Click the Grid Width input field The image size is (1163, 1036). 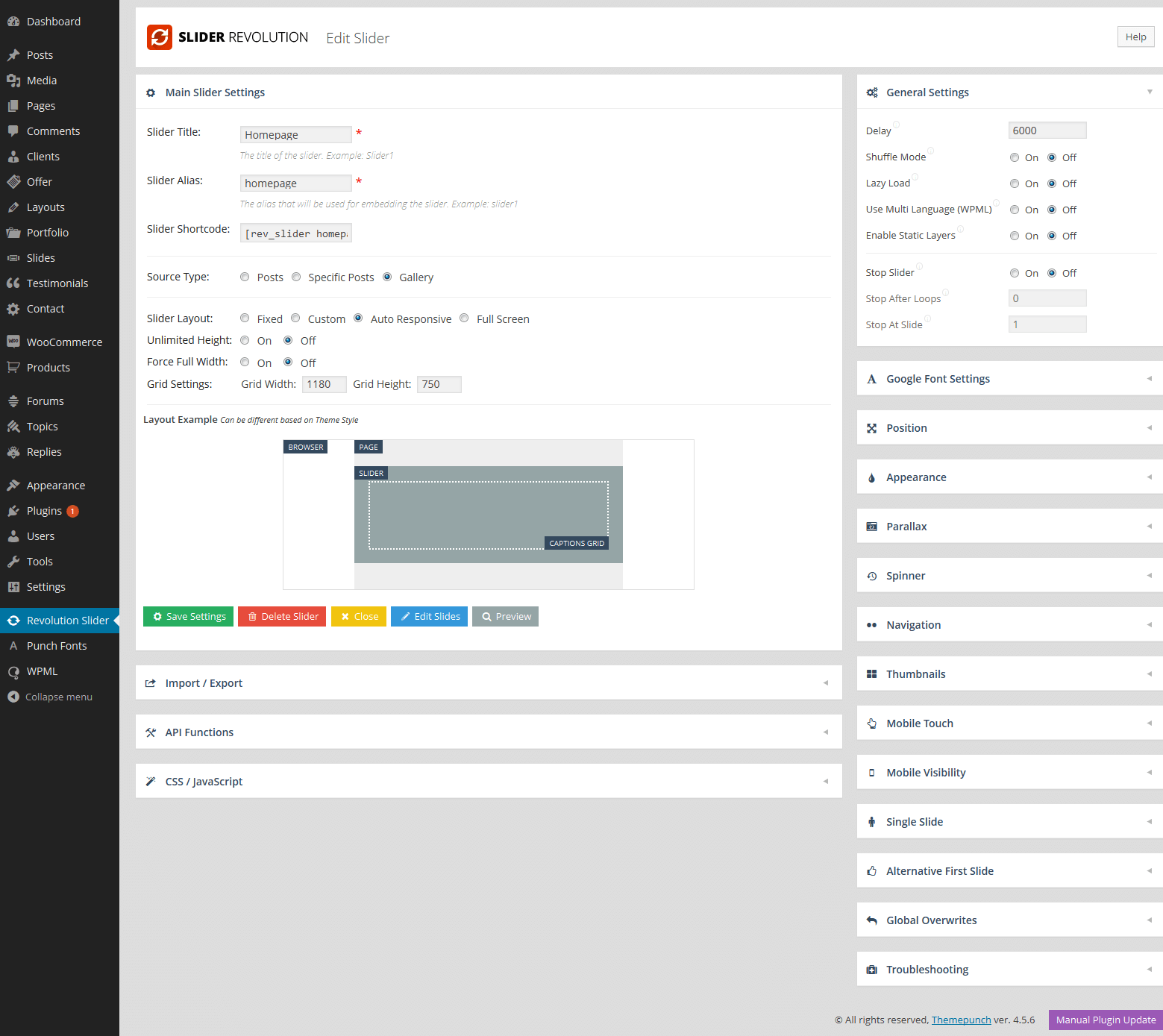point(324,384)
